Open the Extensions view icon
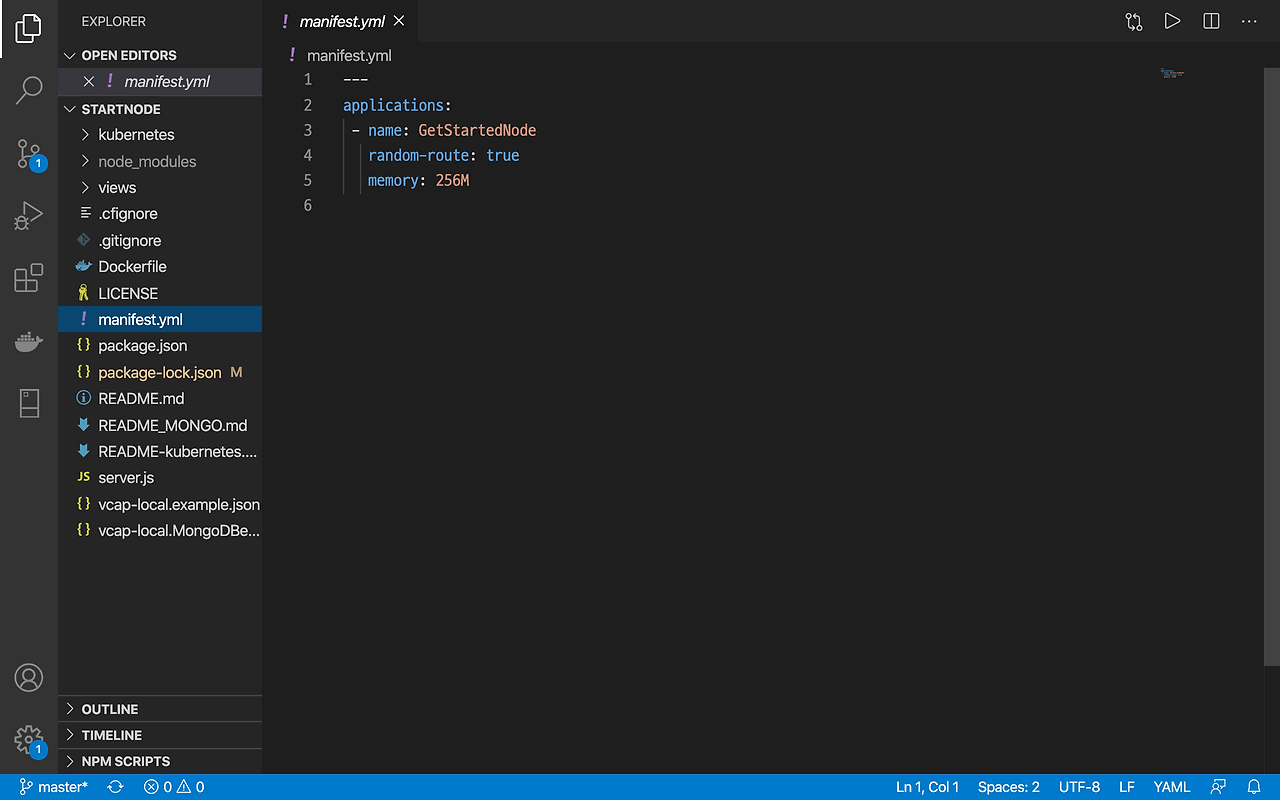The width and height of the screenshot is (1280, 800). click(29, 278)
